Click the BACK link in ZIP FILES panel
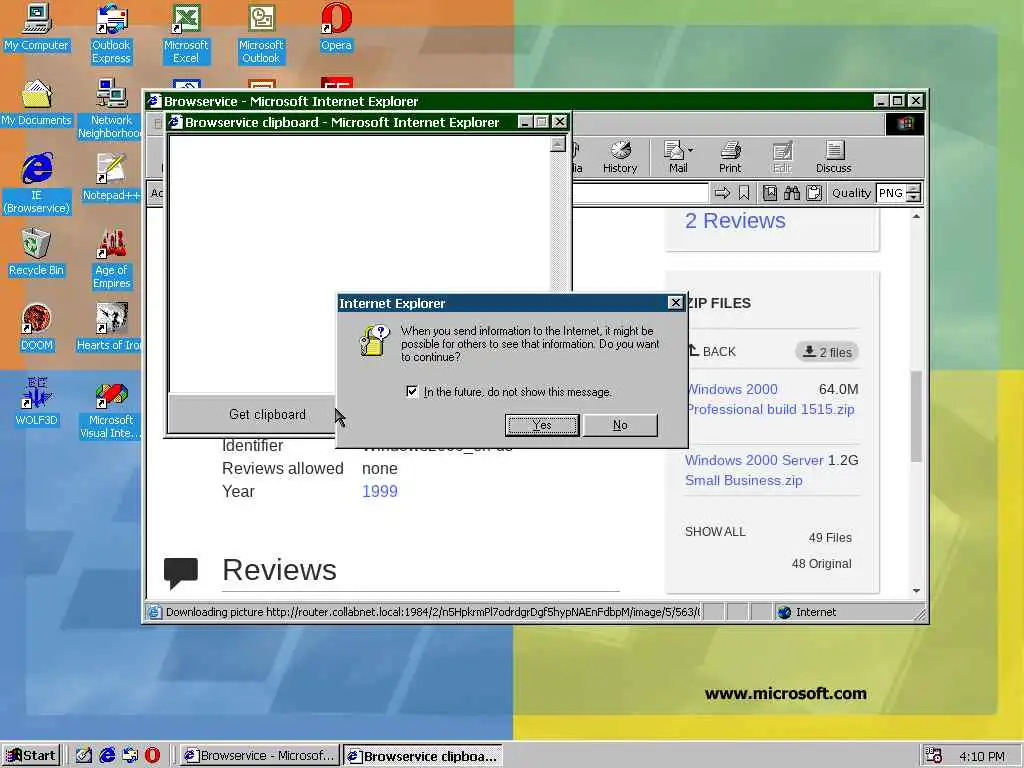This screenshot has width=1024, height=768. pos(713,351)
